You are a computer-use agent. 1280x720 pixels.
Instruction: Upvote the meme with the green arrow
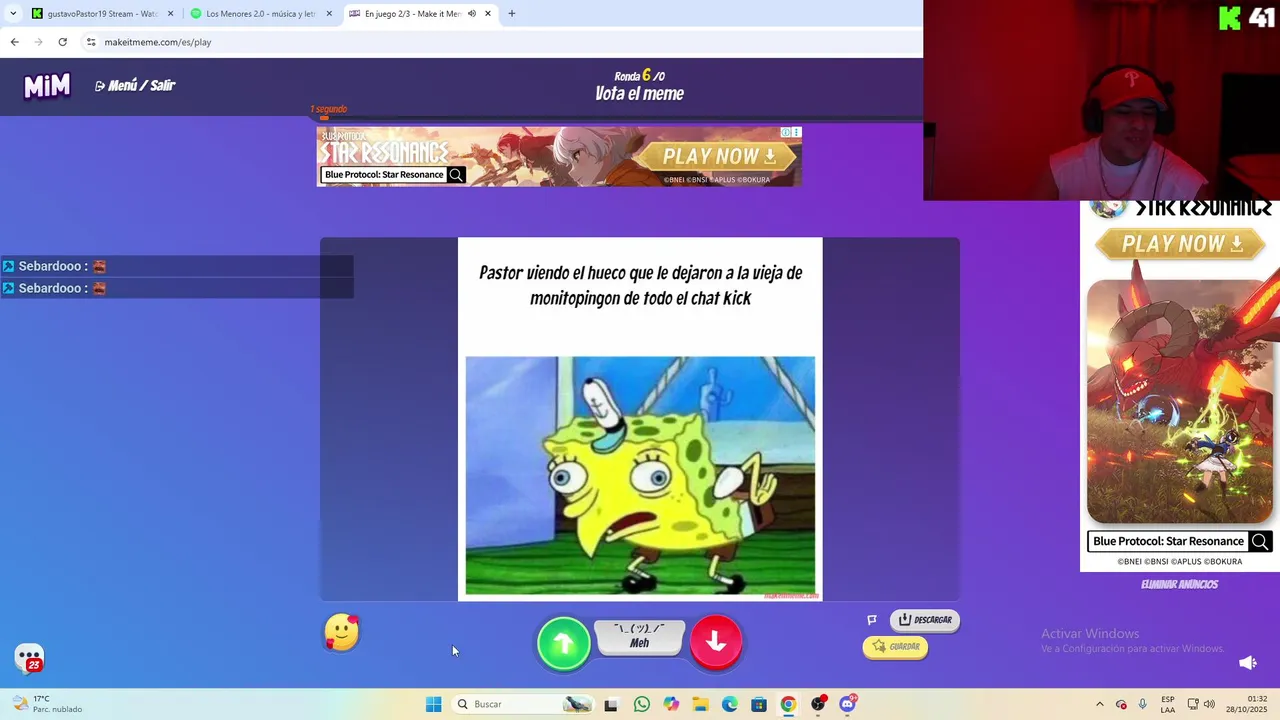point(563,643)
